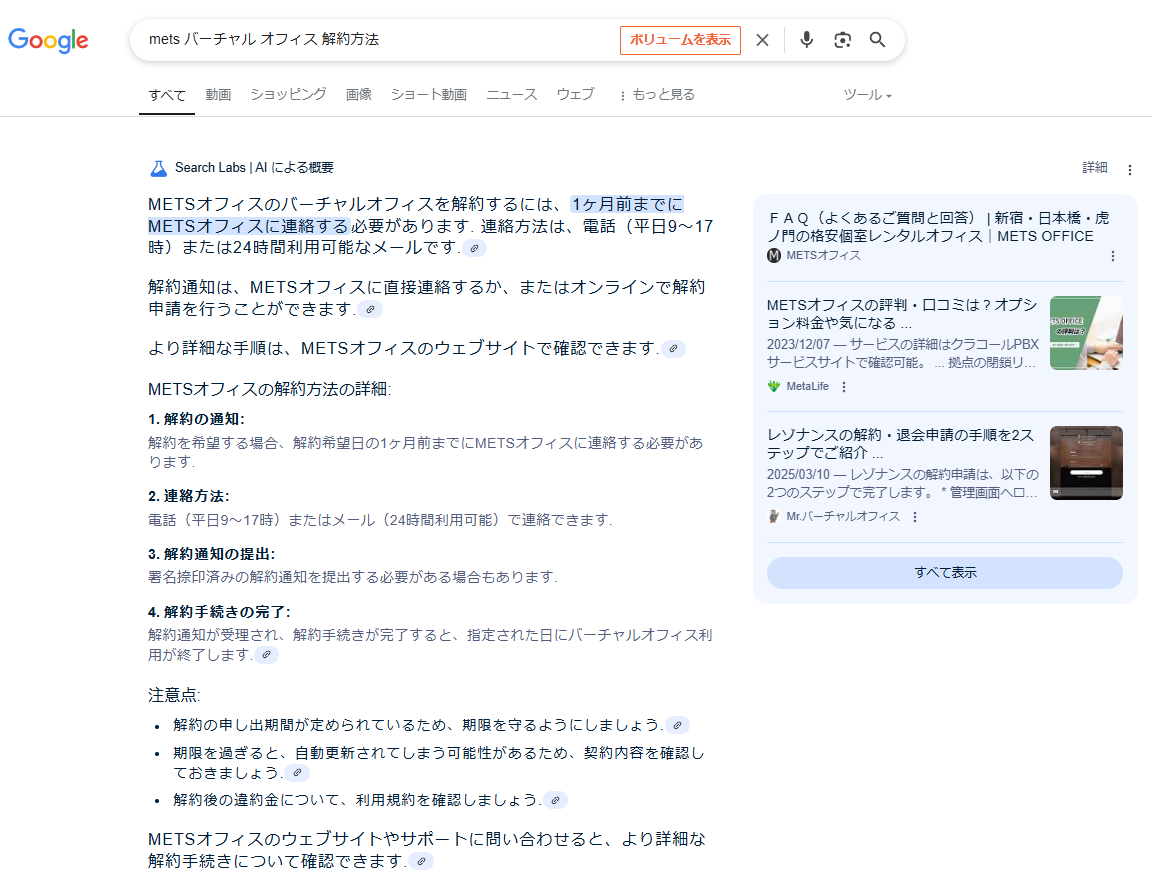This screenshot has width=1152, height=878.
Task: Open source link after ウェブサイトで確認できます
Action: point(673,349)
